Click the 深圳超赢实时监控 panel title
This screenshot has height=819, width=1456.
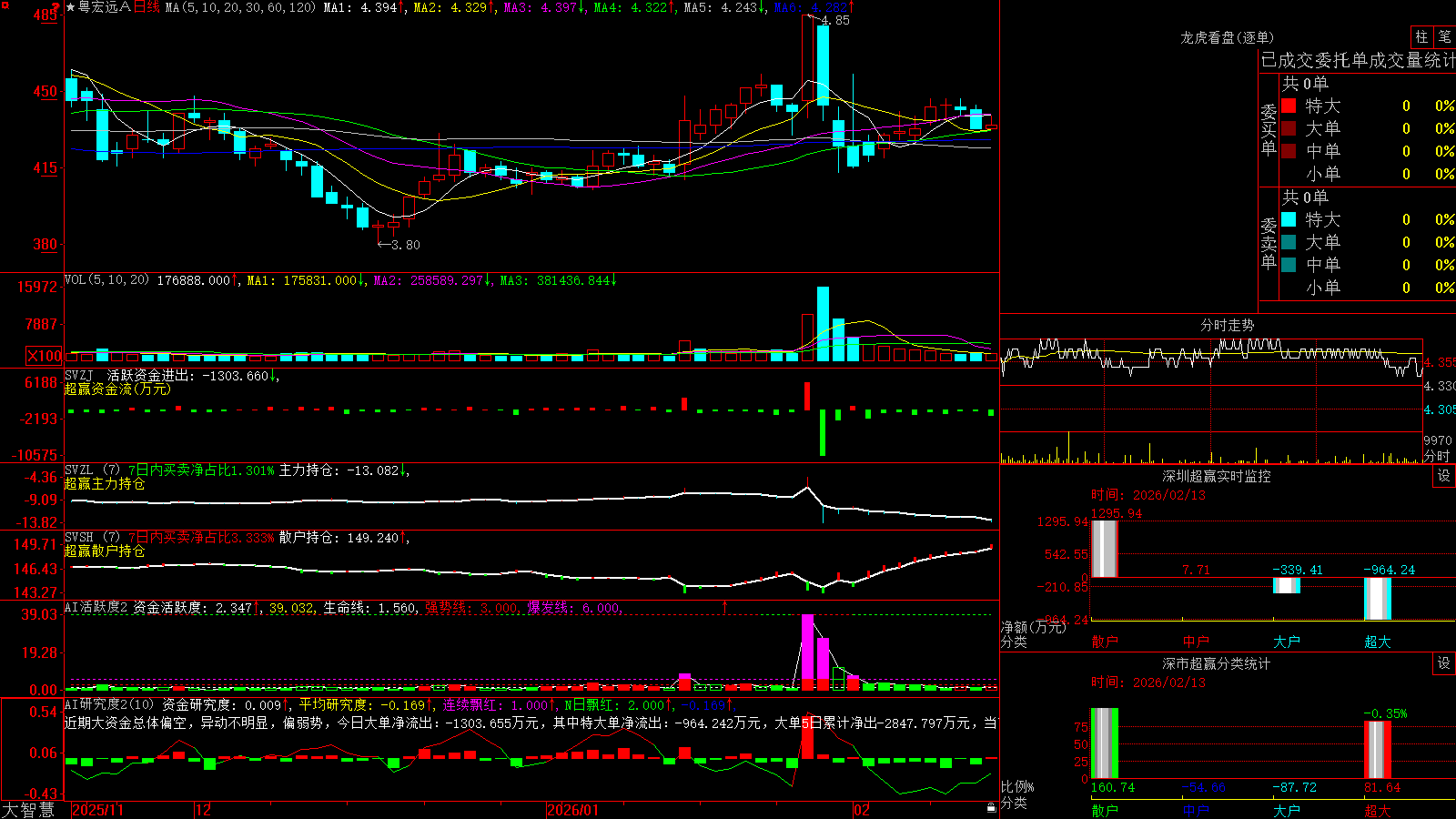pos(1216,476)
